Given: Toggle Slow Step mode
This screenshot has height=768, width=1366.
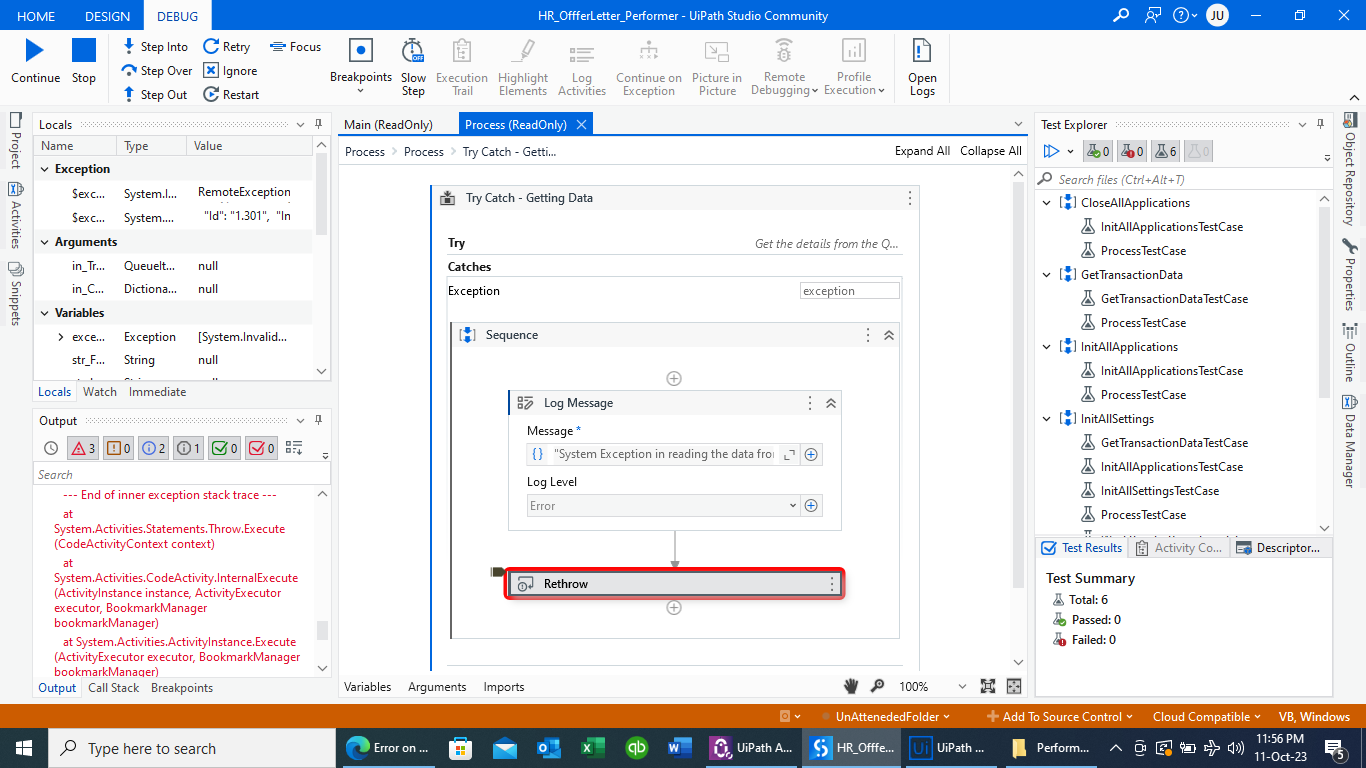Looking at the screenshot, I should tap(413, 66).
